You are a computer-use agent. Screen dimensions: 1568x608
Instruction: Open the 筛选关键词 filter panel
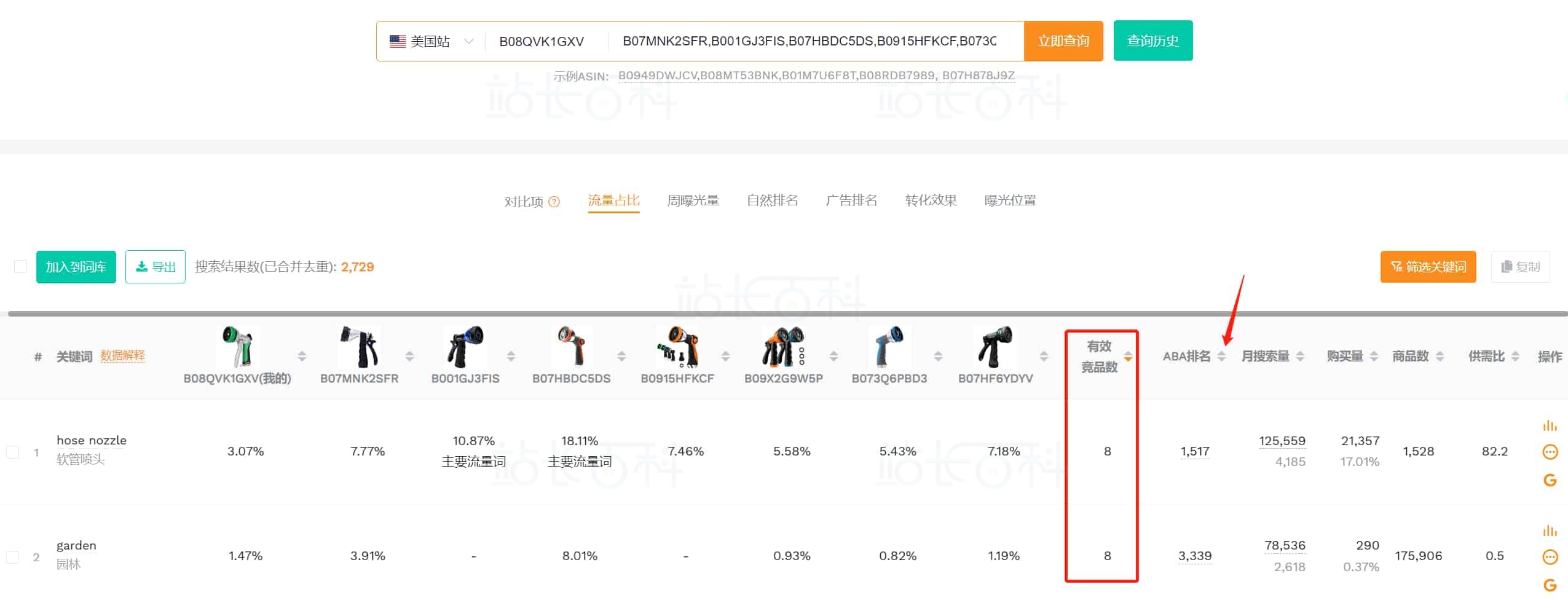coord(1427,267)
